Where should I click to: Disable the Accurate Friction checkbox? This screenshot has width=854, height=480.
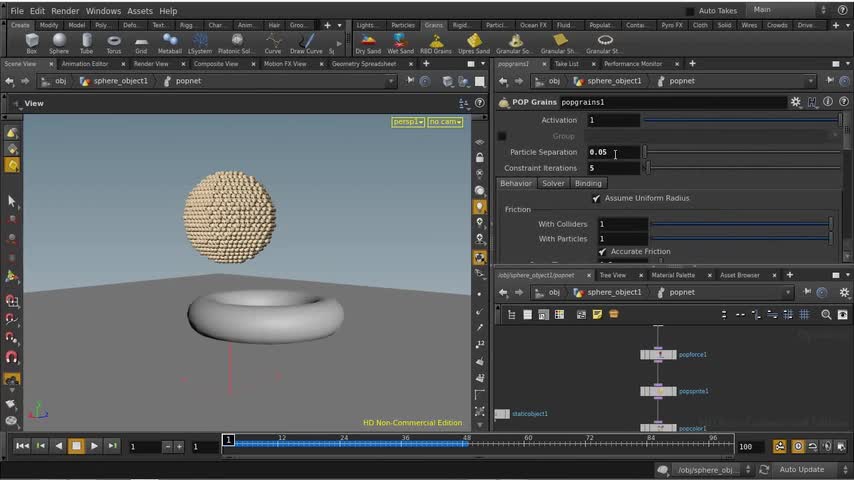tap(602, 251)
